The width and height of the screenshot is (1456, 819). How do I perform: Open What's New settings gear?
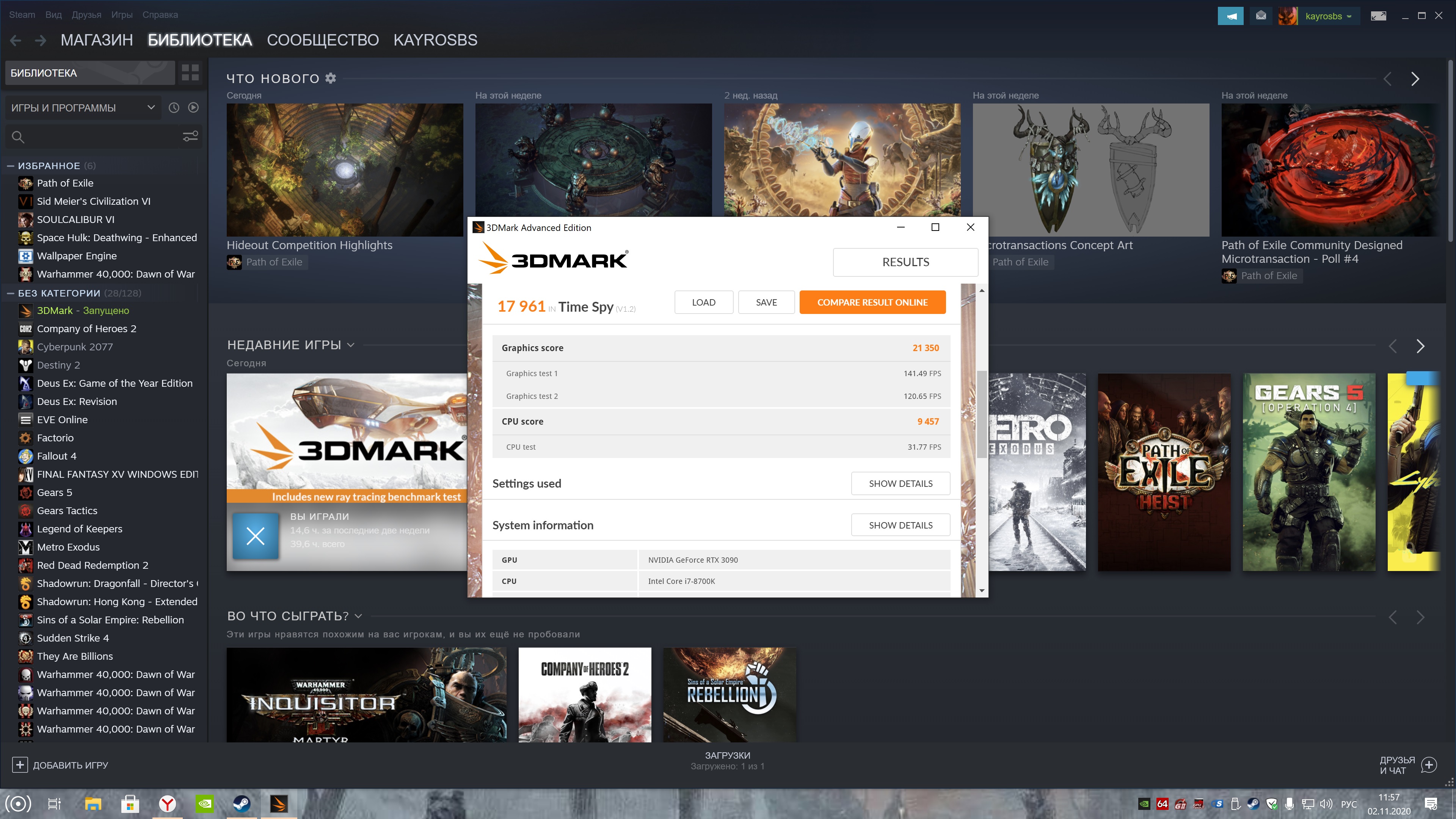[x=331, y=78]
